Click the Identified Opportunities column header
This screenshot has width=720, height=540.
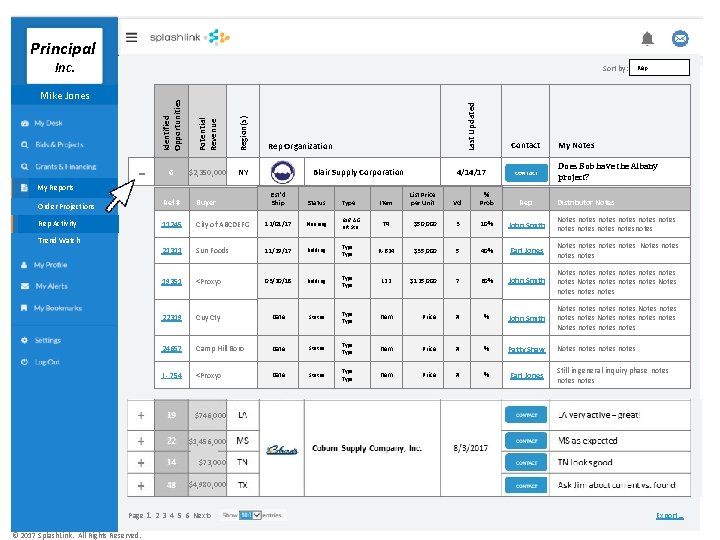tap(171, 121)
